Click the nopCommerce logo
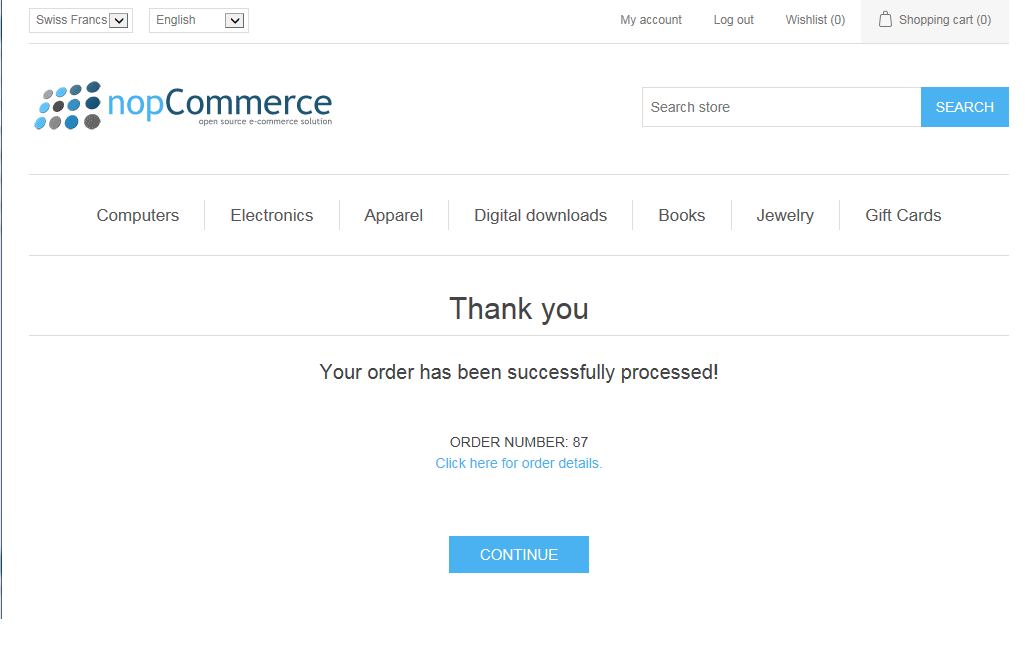This screenshot has height=656, width=1033. pyautogui.click(x=184, y=106)
